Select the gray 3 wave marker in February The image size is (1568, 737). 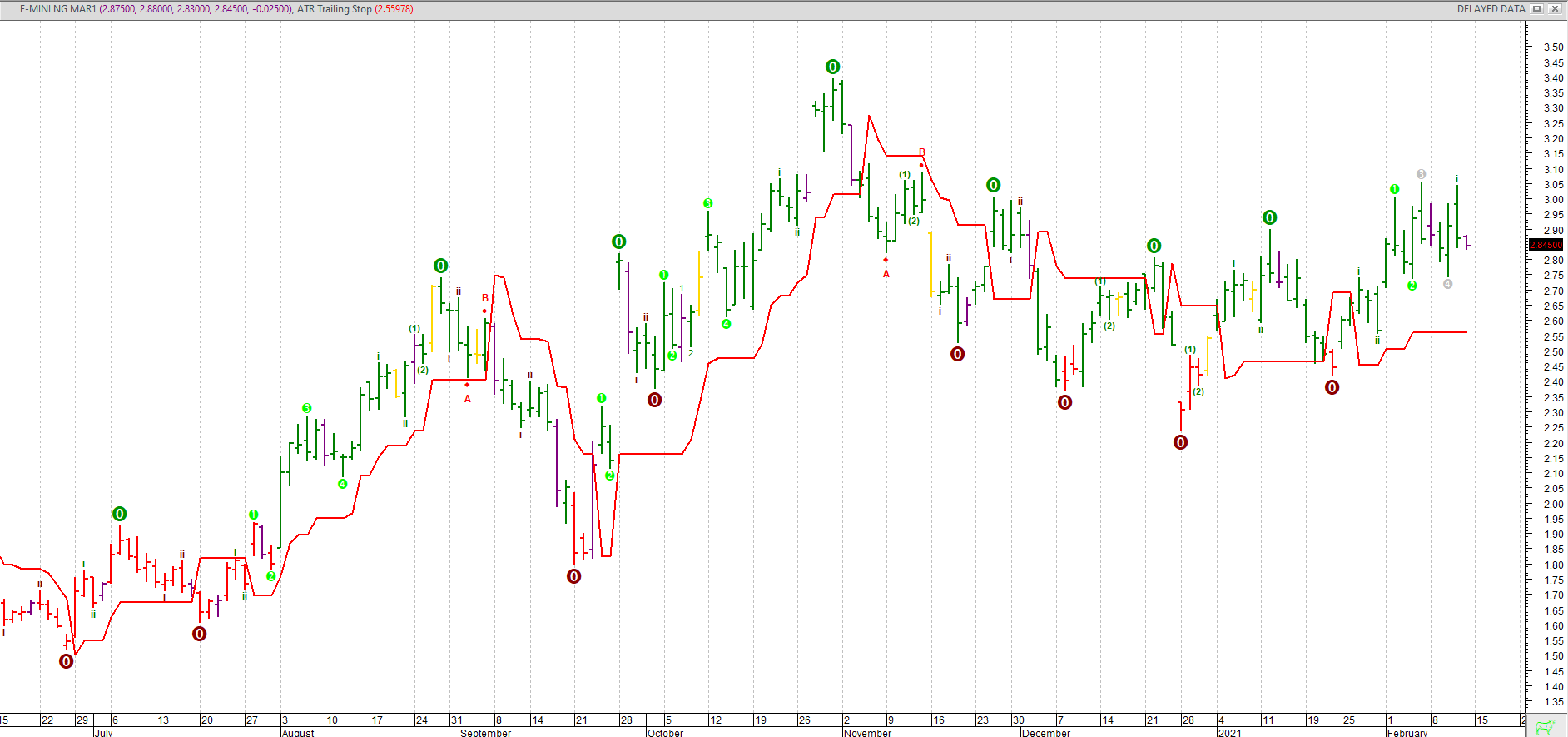pos(1421,174)
